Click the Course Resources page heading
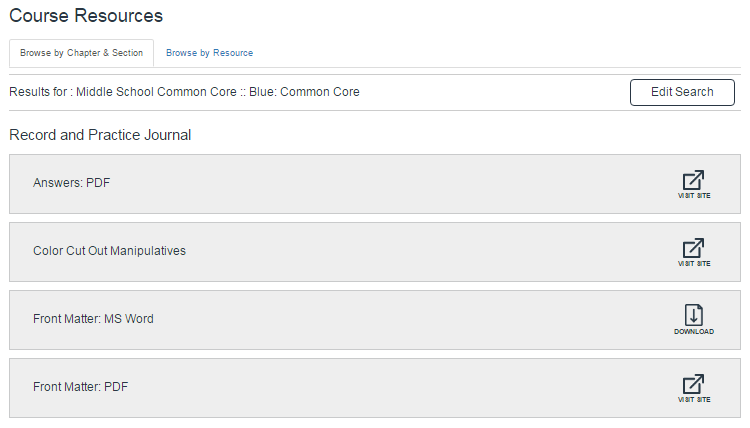Image resolution: width=750 pixels, height=428 pixels. coord(86,16)
